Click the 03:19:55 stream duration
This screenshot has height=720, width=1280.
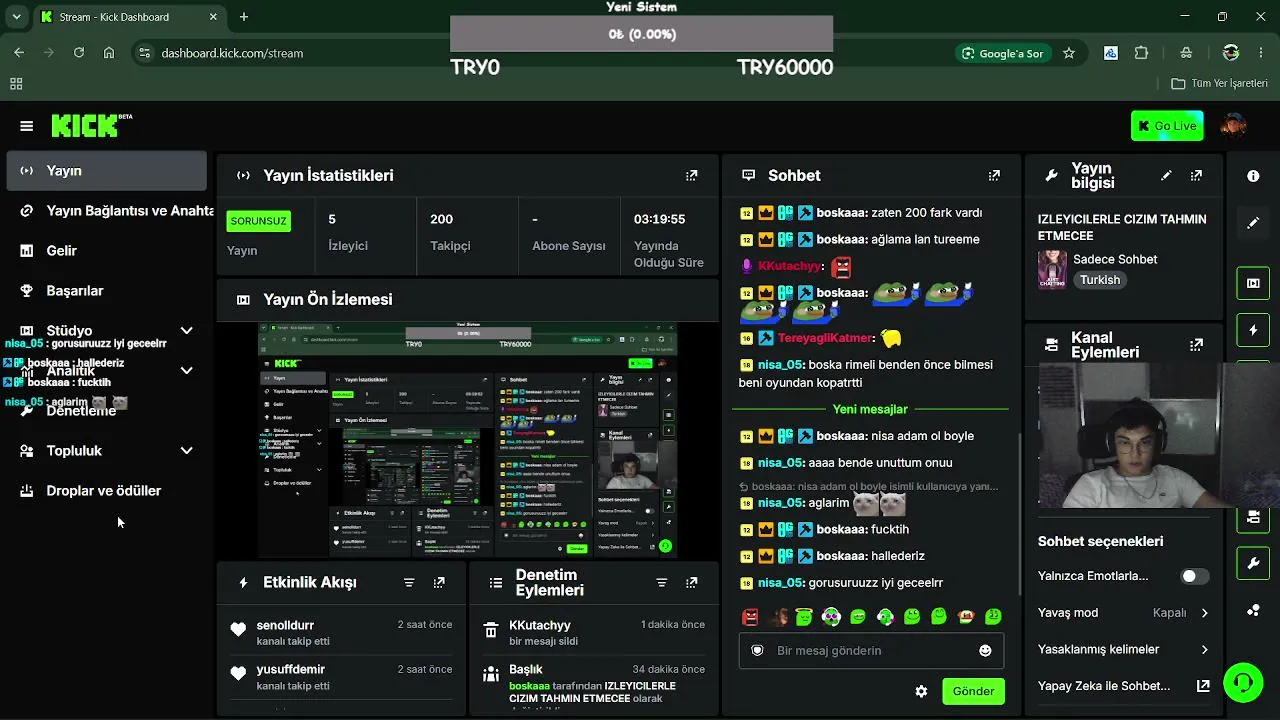(x=660, y=219)
